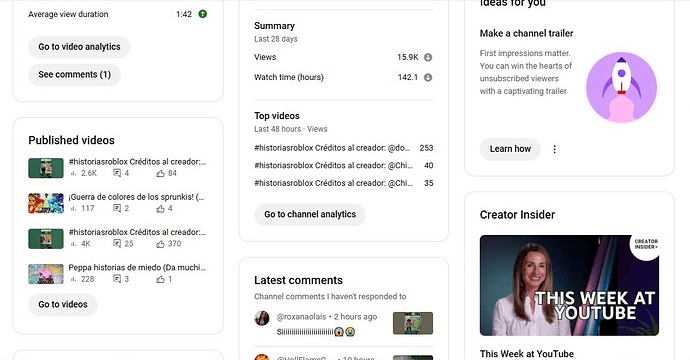The image size is (690, 360).
Task: Click the See comments (1) button
Action: click(74, 75)
